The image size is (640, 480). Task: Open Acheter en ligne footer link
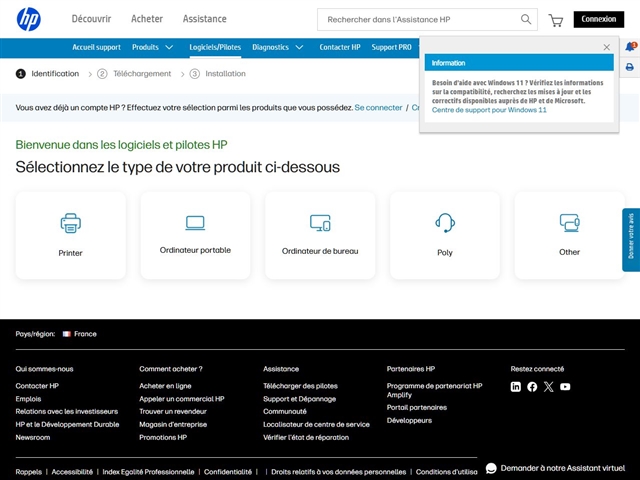point(165,386)
